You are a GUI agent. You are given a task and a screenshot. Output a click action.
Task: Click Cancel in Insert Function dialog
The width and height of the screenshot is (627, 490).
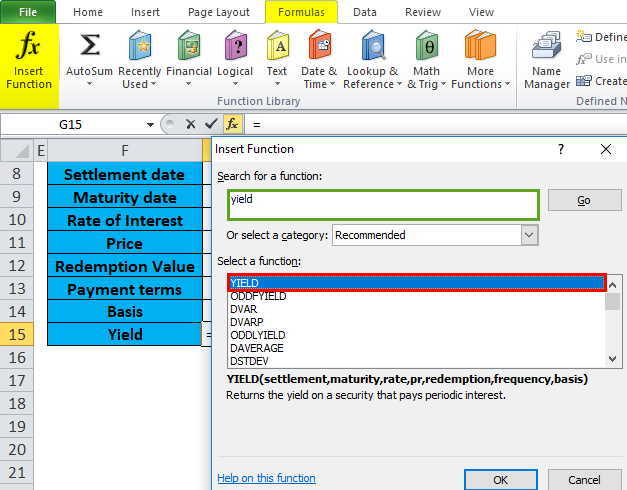[584, 480]
